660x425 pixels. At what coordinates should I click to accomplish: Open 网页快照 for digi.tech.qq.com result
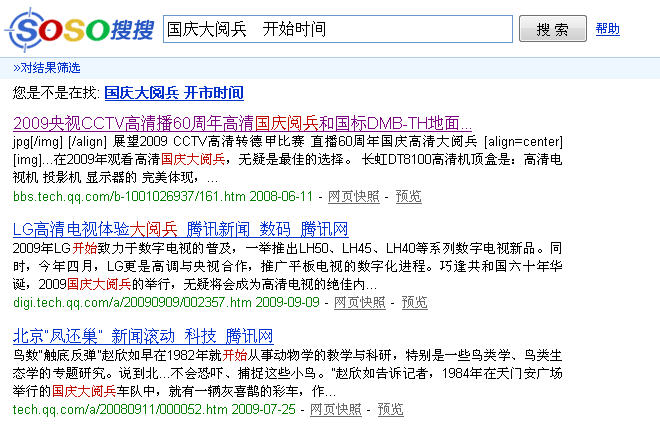pyautogui.click(x=359, y=303)
